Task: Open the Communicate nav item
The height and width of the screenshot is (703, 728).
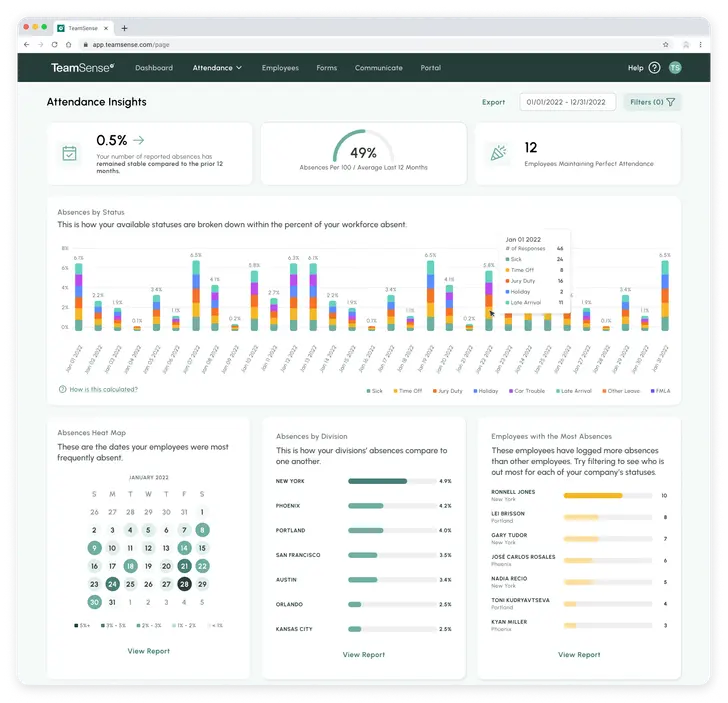Action: click(x=378, y=68)
